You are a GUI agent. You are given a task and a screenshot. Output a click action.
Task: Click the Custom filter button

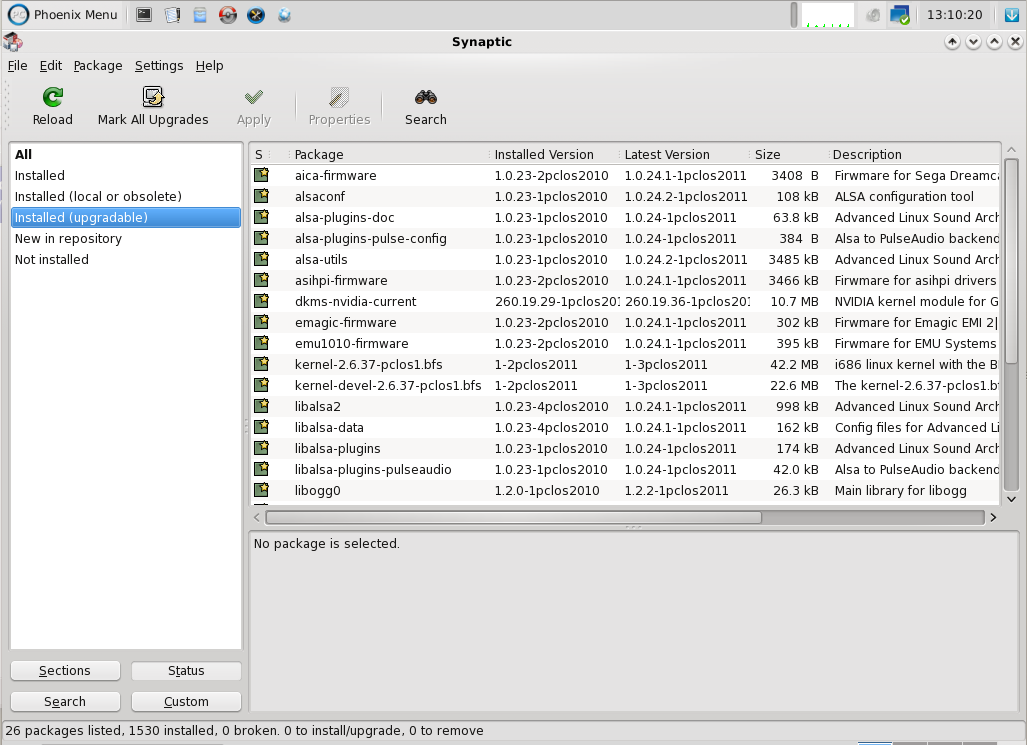click(x=186, y=701)
